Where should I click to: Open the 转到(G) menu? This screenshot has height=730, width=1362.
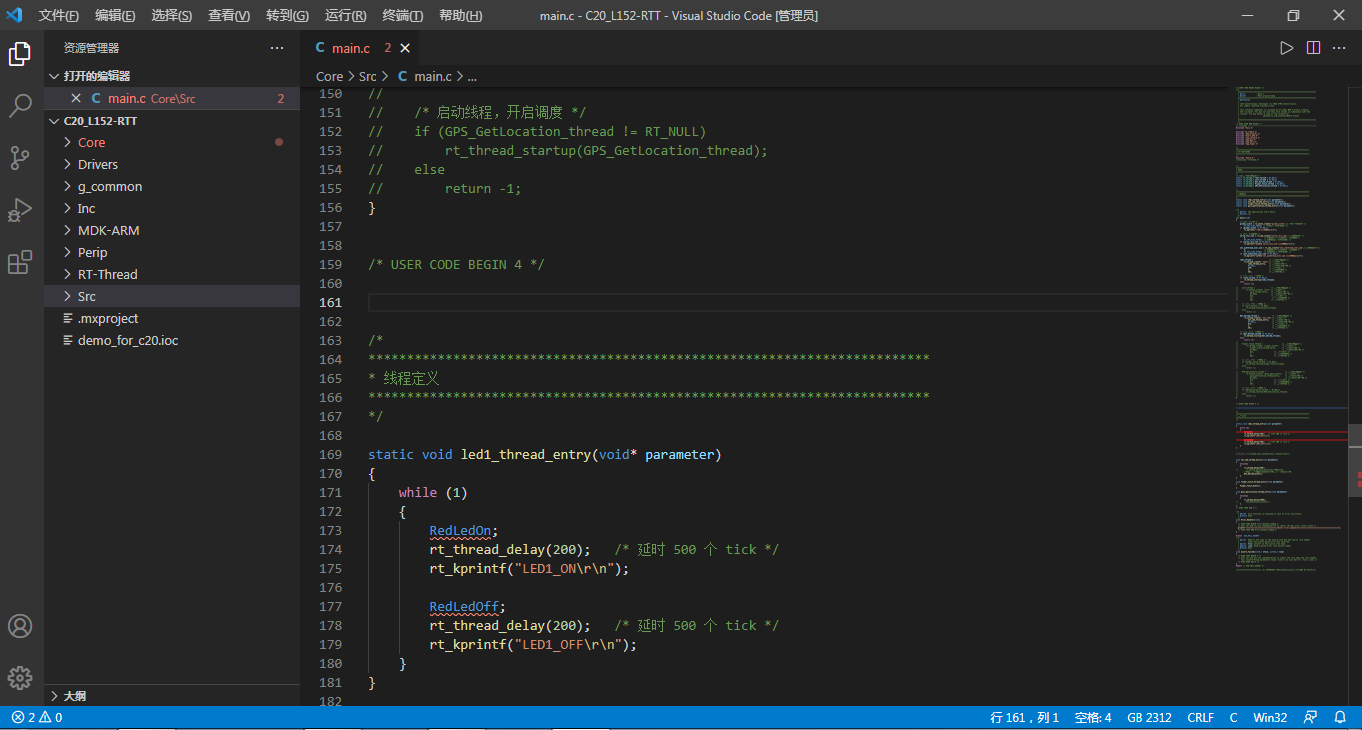click(x=287, y=16)
